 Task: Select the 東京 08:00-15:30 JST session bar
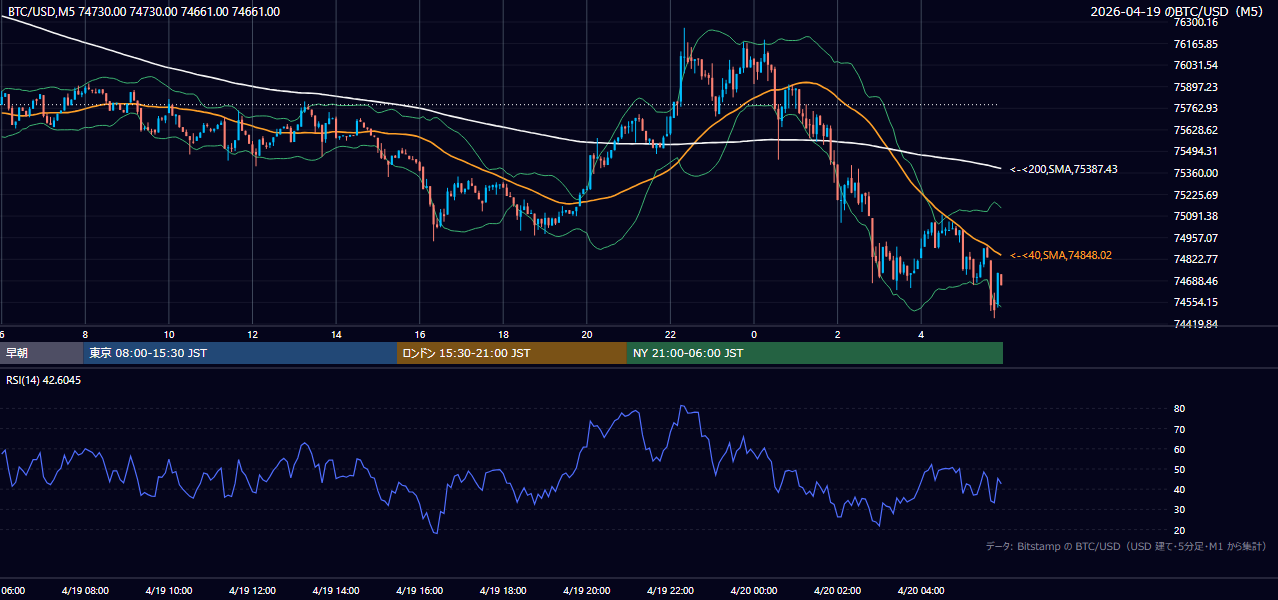(240, 353)
